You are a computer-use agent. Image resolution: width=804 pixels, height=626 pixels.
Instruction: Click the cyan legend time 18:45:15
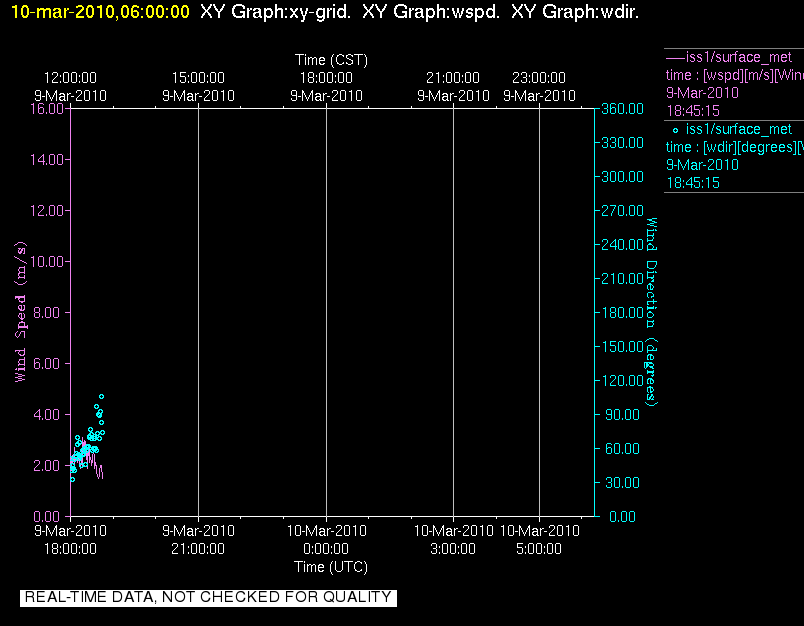(693, 183)
